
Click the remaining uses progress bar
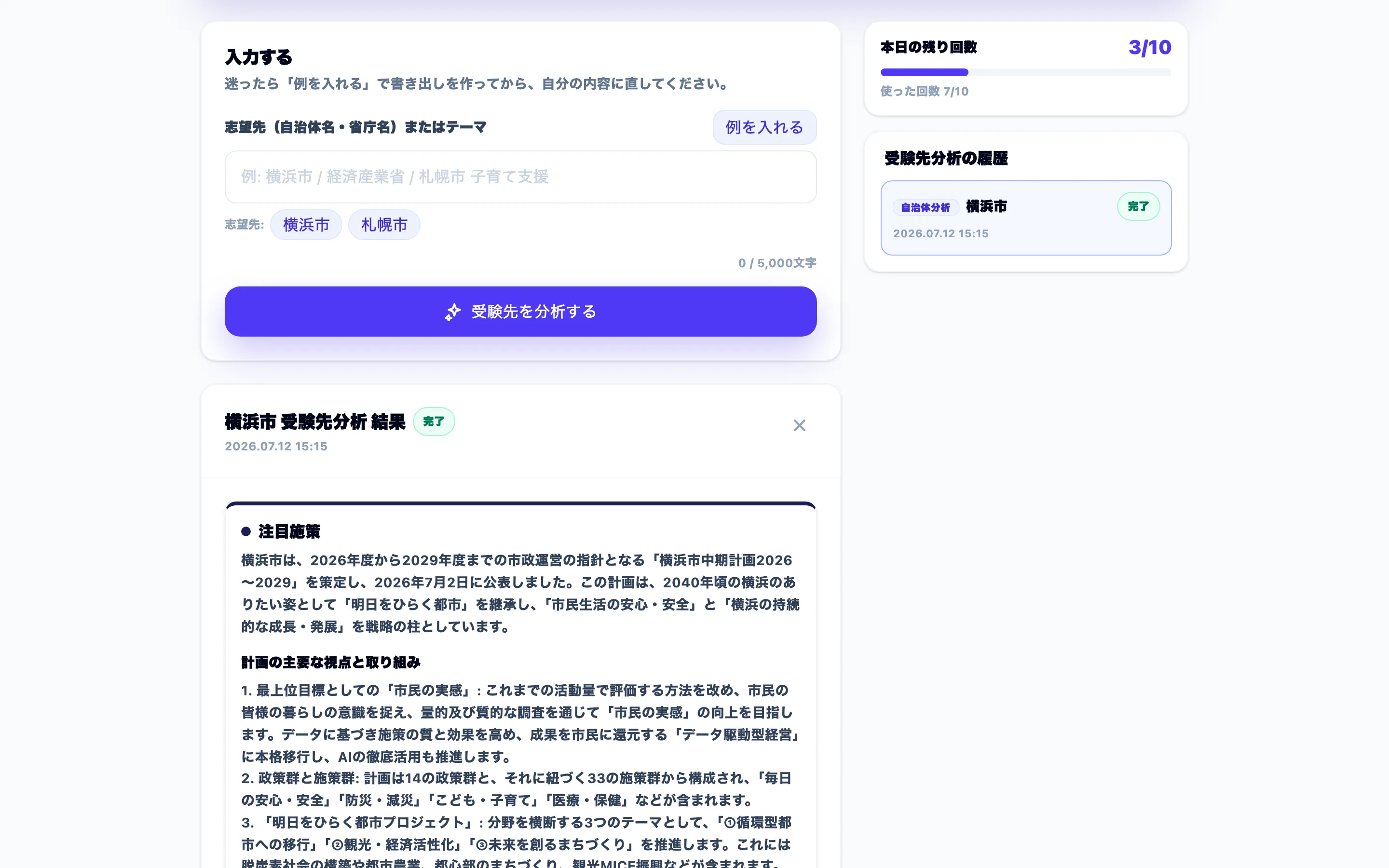pyautogui.click(x=1026, y=72)
